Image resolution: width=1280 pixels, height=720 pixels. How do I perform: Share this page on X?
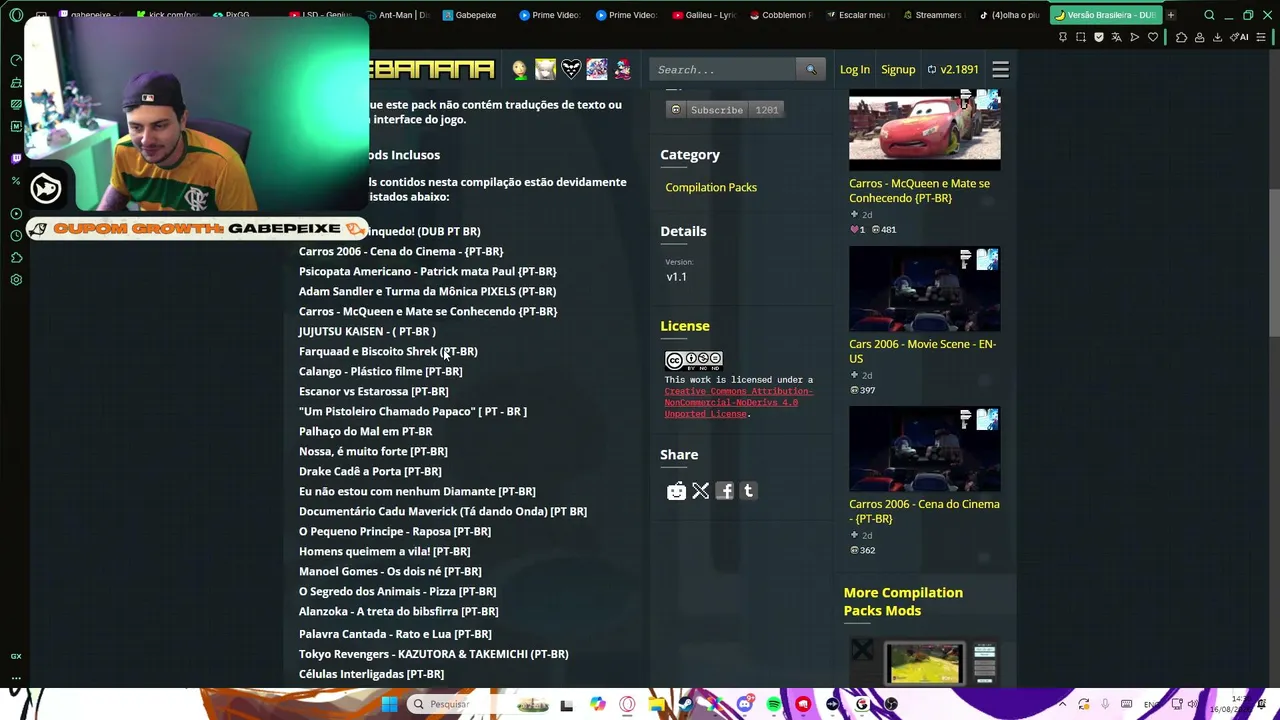[x=701, y=491]
